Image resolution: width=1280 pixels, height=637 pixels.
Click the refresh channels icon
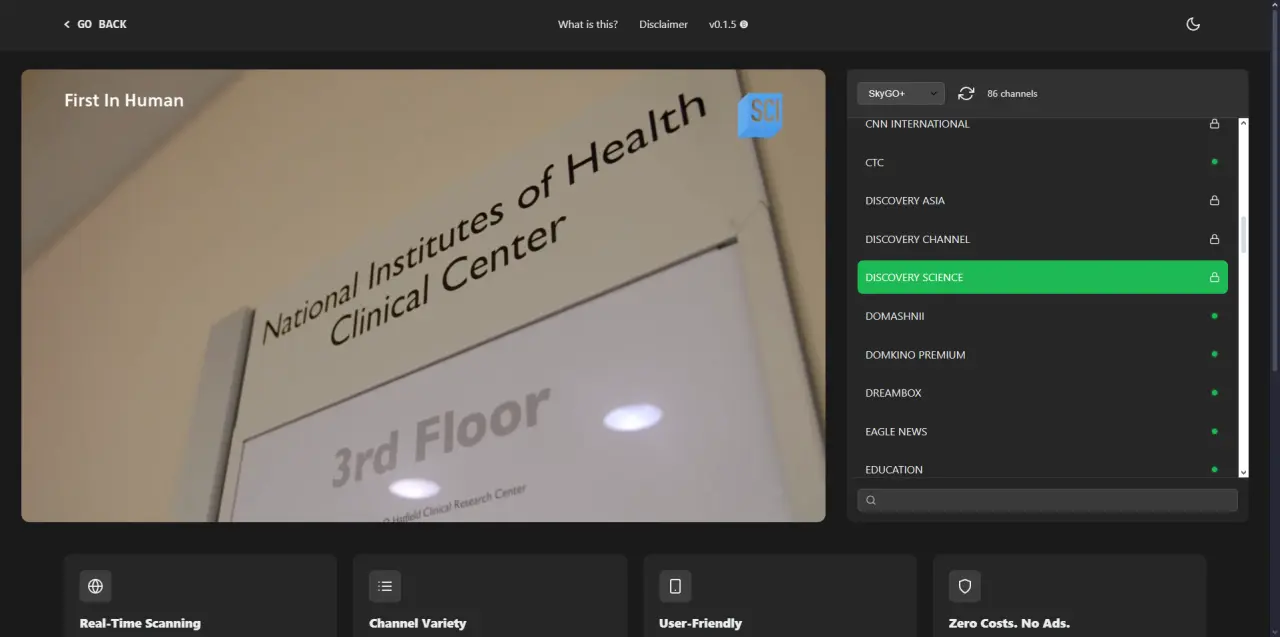coord(966,93)
